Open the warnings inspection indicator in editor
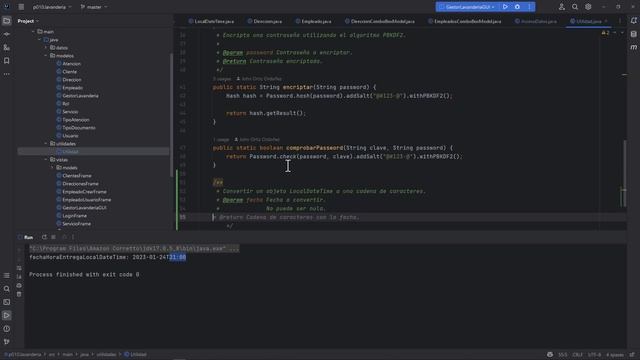 605,33
